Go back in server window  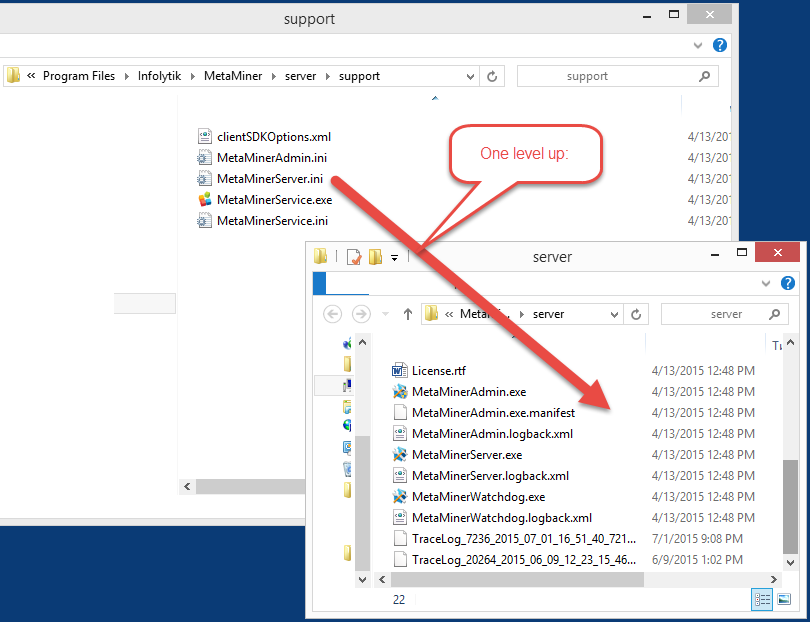(332, 314)
